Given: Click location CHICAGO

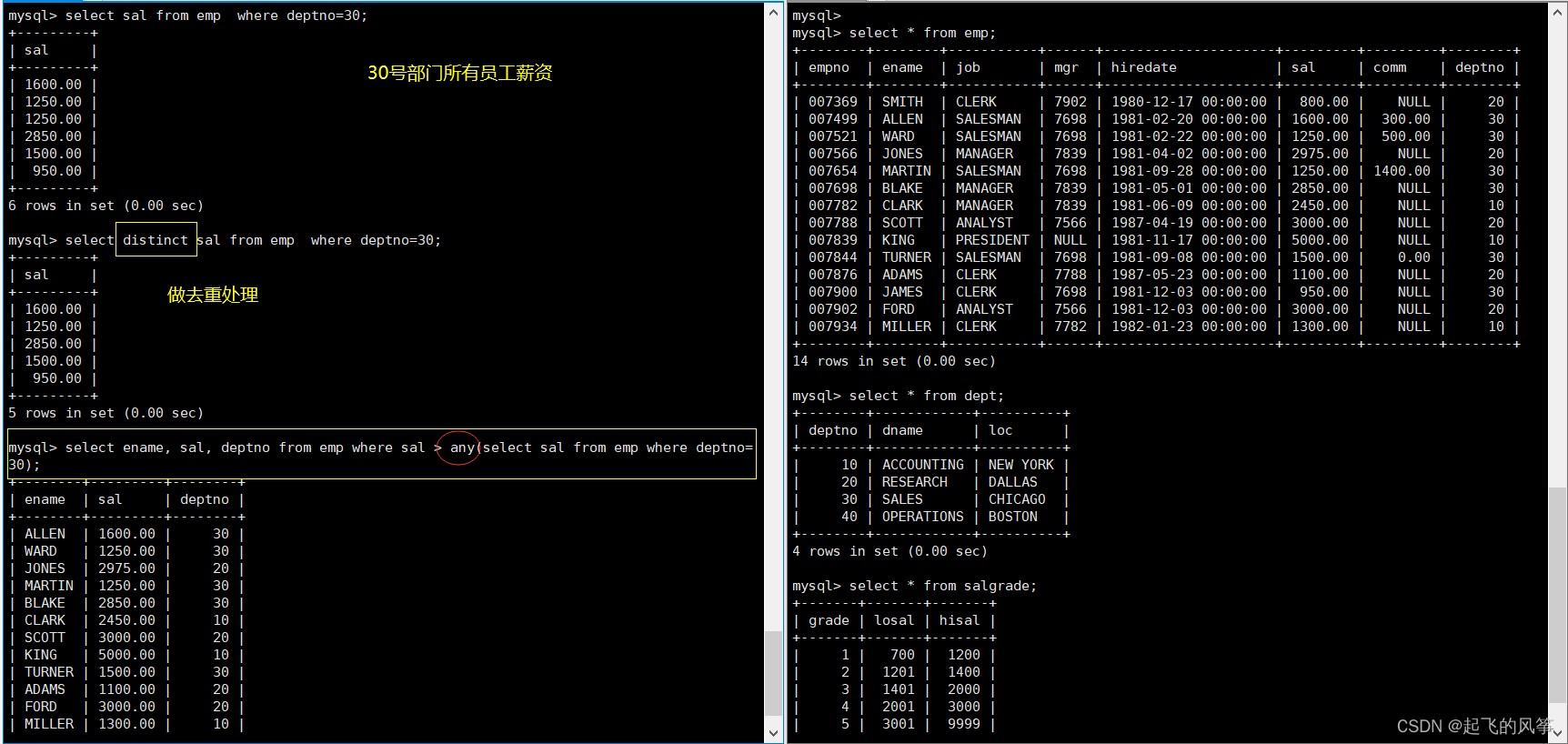Looking at the screenshot, I should coord(1017,499).
